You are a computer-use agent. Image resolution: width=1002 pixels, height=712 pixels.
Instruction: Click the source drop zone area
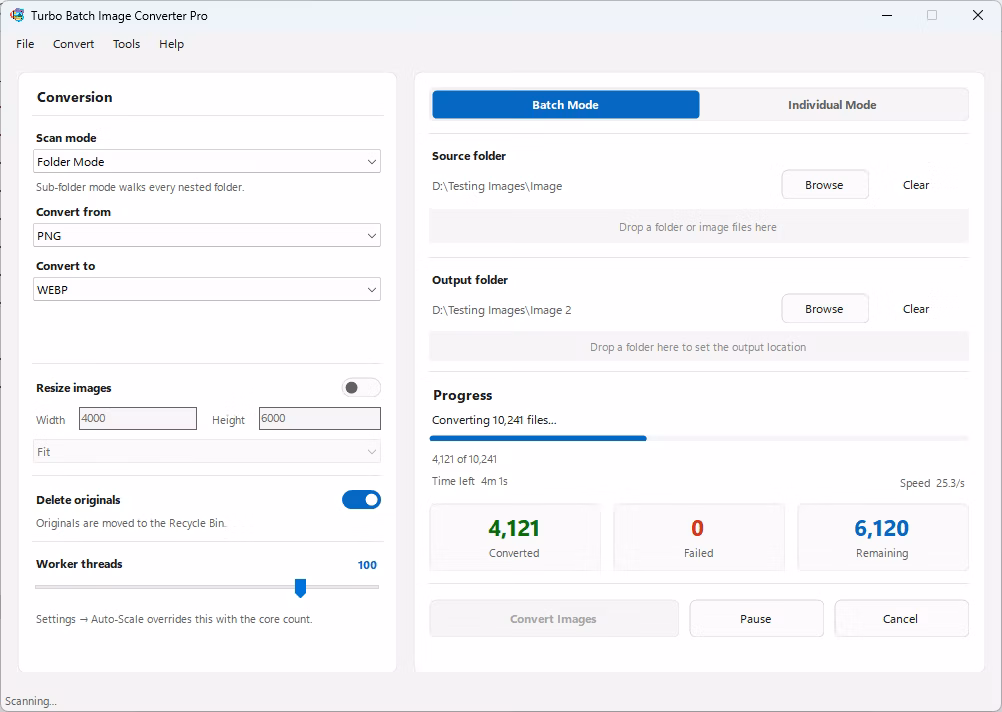click(x=698, y=227)
